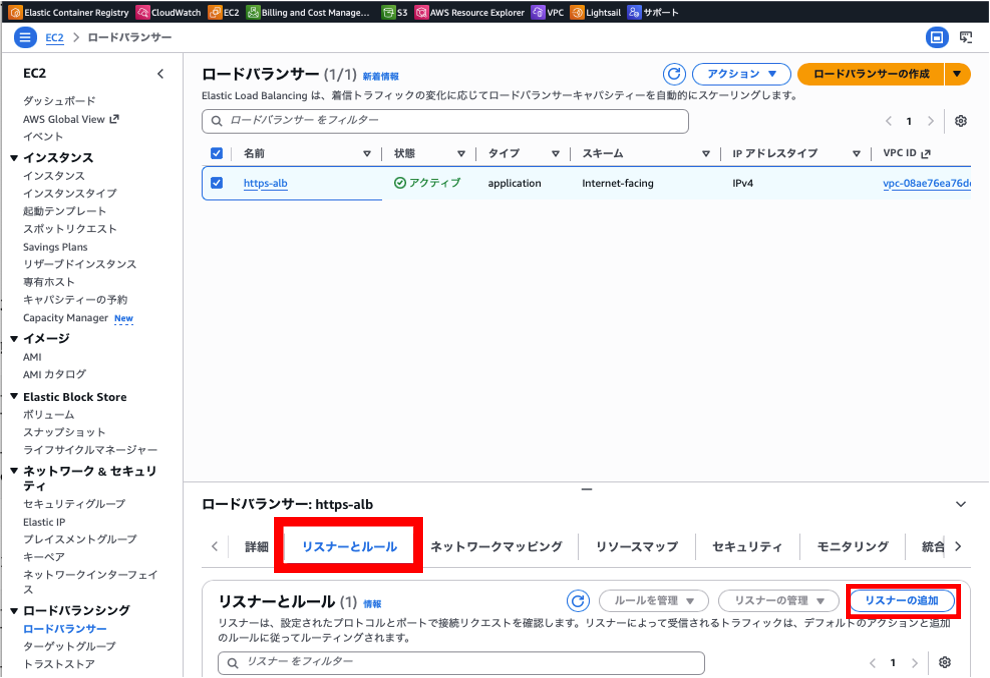
Task: Go to next page of load balancers
Action: tap(930, 121)
